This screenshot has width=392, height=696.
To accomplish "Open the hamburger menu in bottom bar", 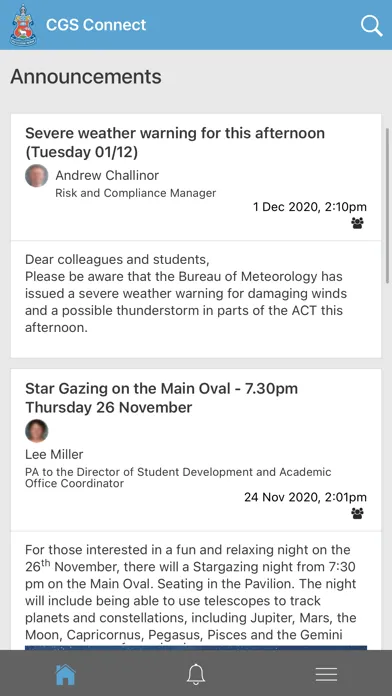I will pyautogui.click(x=326, y=675).
